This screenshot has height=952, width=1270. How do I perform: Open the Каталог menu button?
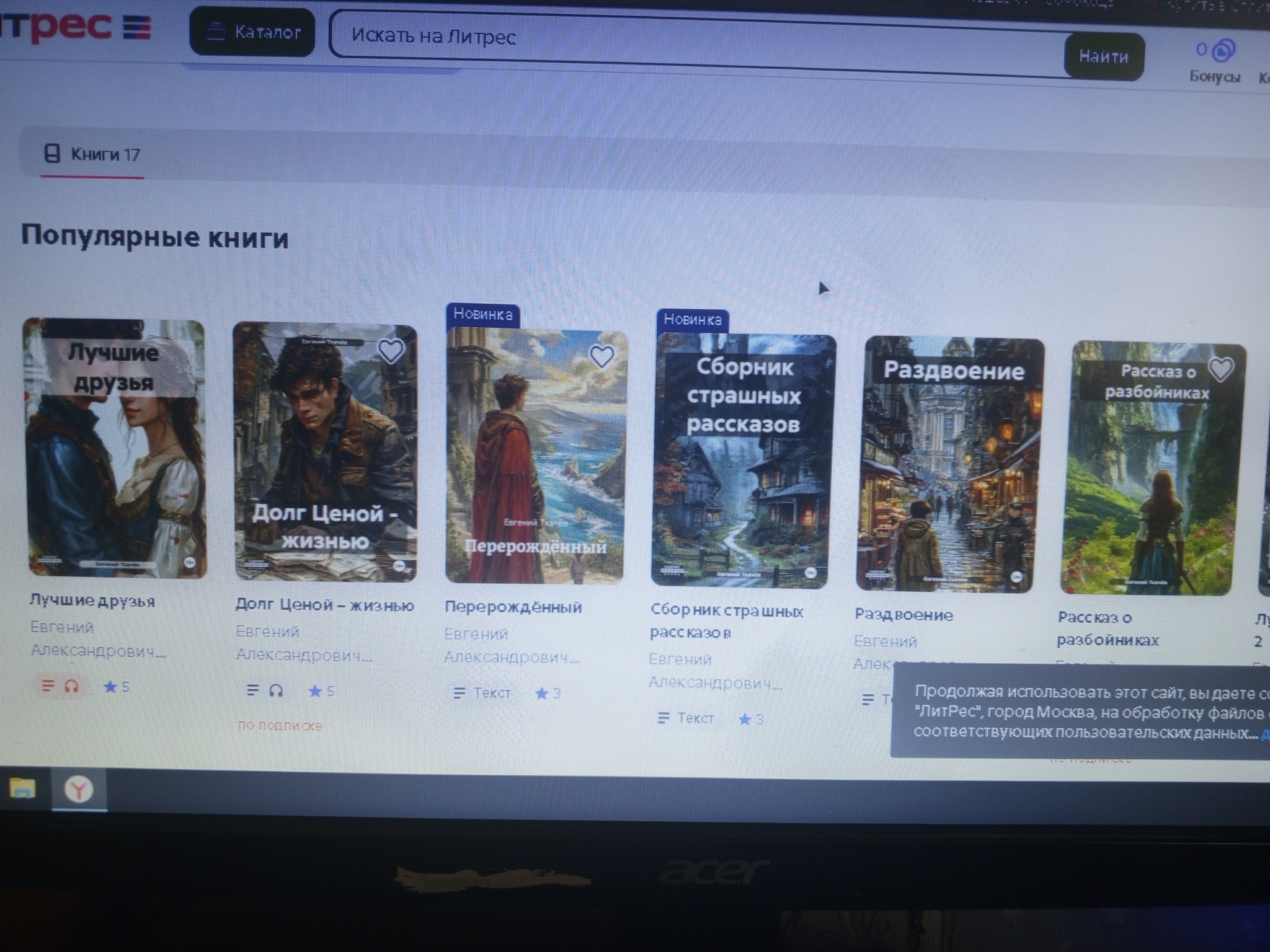click(252, 32)
